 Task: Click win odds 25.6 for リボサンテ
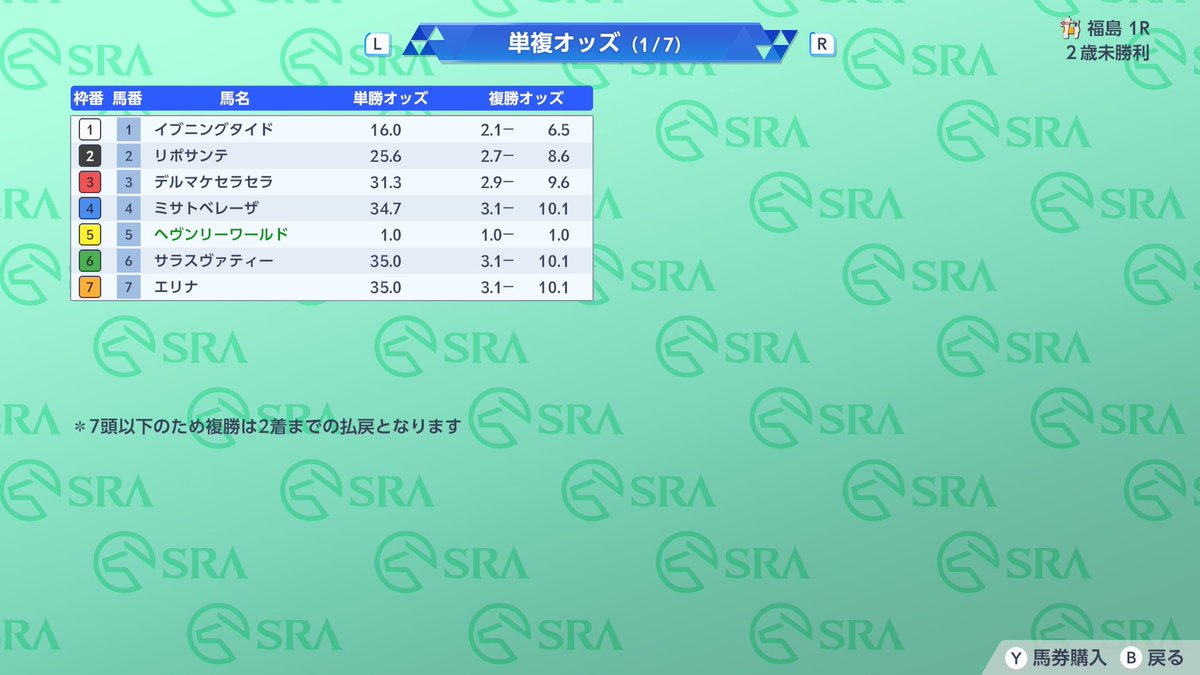click(385, 156)
